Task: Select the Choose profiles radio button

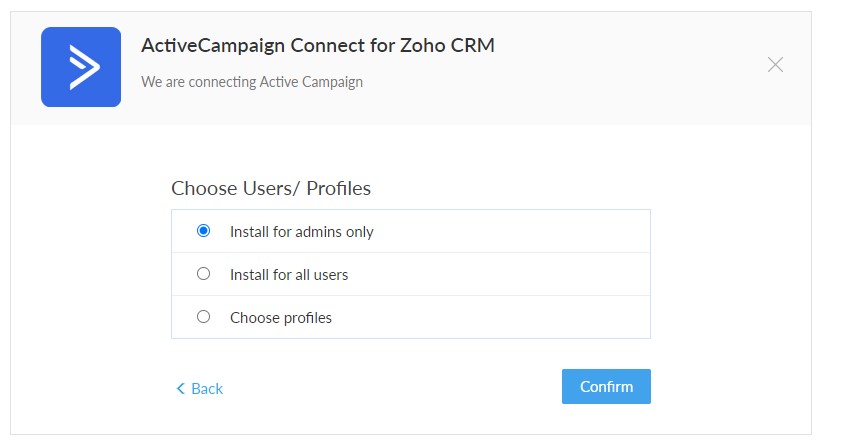Action: pyautogui.click(x=203, y=316)
